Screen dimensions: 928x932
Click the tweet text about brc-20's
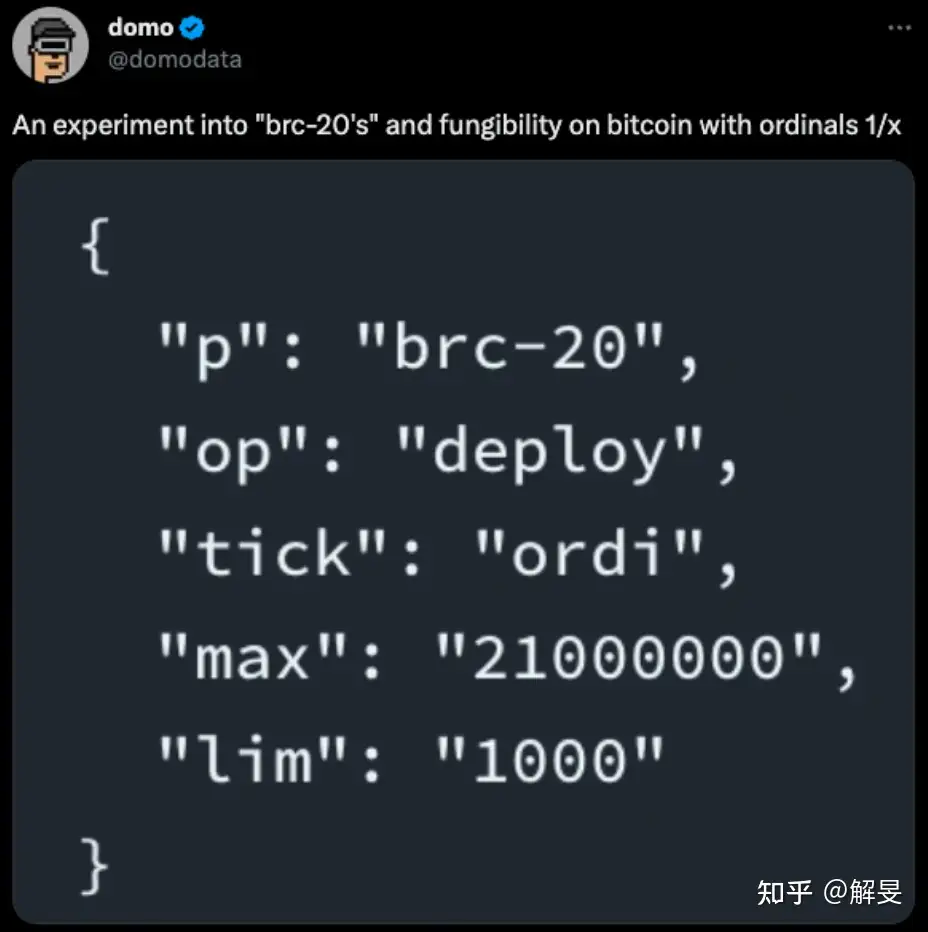pos(457,125)
